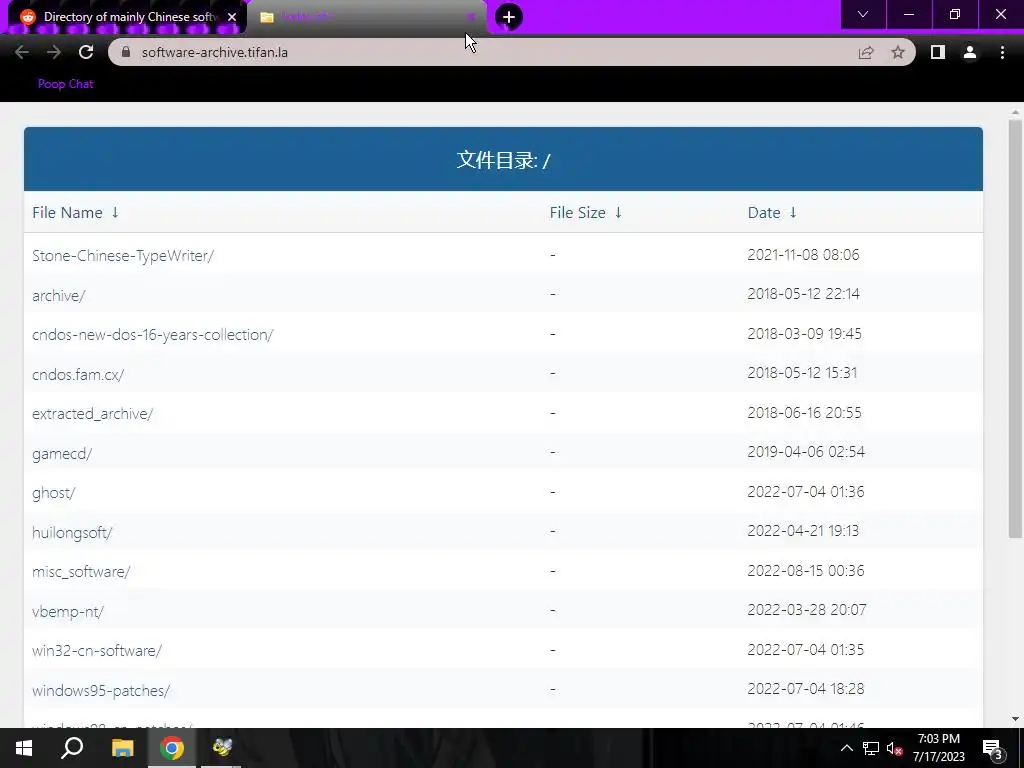Open the network status tray icon

(871, 748)
